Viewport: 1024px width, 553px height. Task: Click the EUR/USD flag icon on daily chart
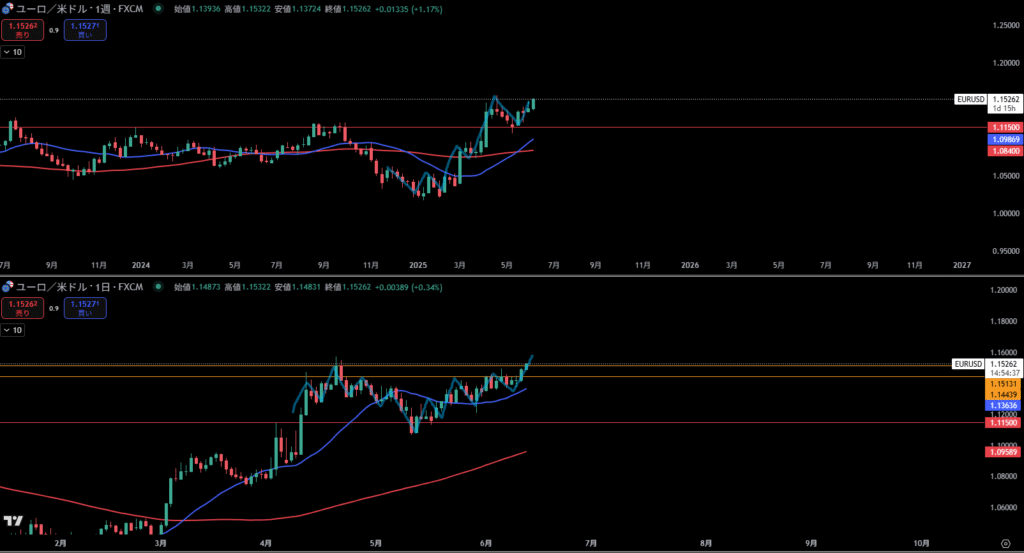(7, 287)
